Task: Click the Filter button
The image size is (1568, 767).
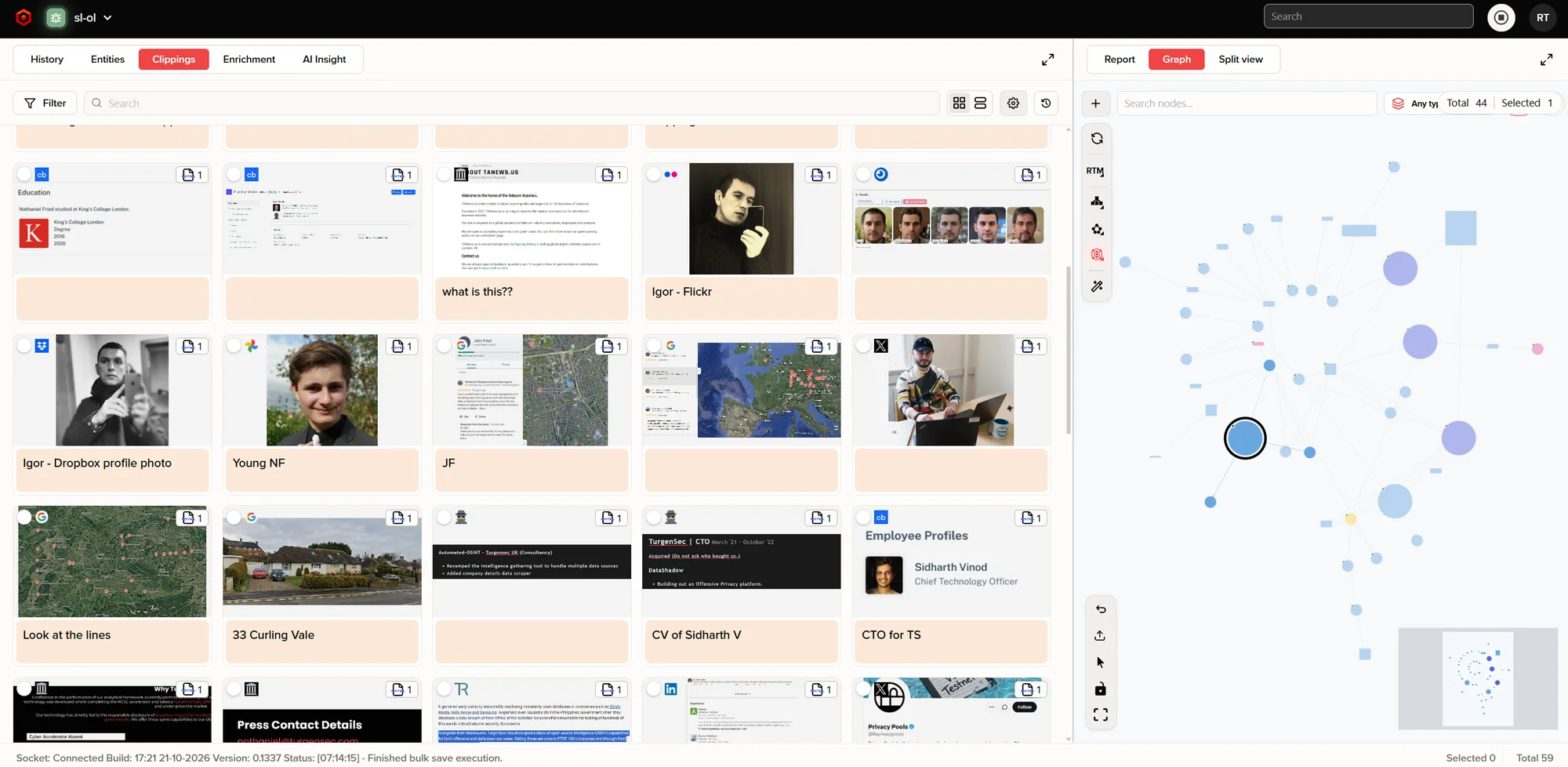Action: pyautogui.click(x=45, y=104)
